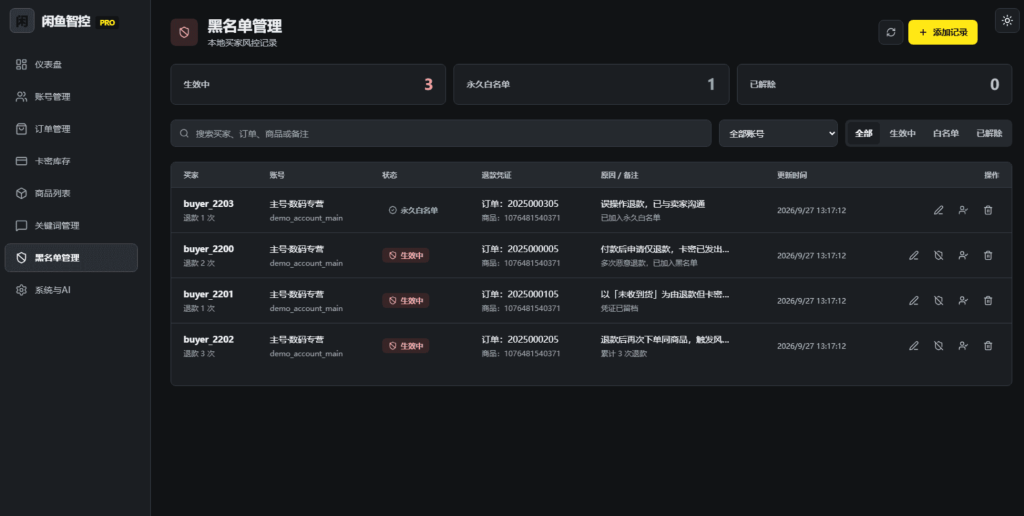Click the reason text 误操作退款,已与卖家沟通
This screenshot has height=516, width=1024.
652,204
